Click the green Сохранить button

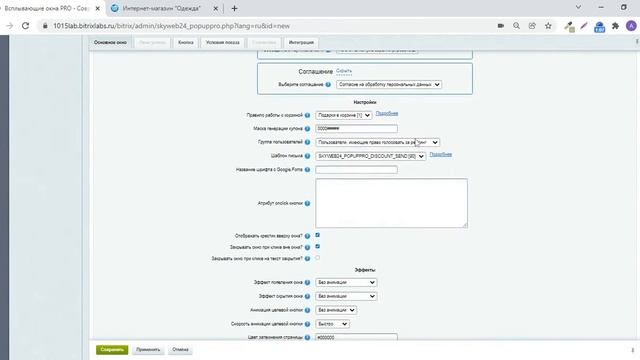112,350
